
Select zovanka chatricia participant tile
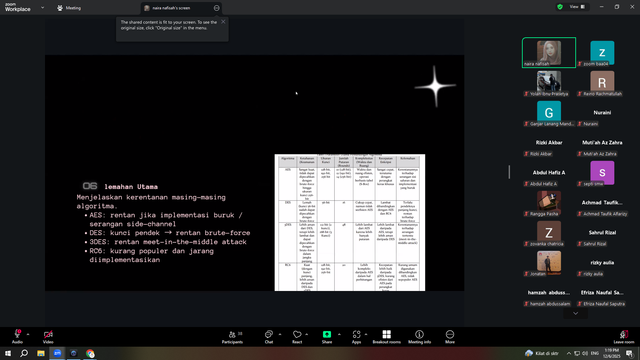pyautogui.click(x=549, y=233)
